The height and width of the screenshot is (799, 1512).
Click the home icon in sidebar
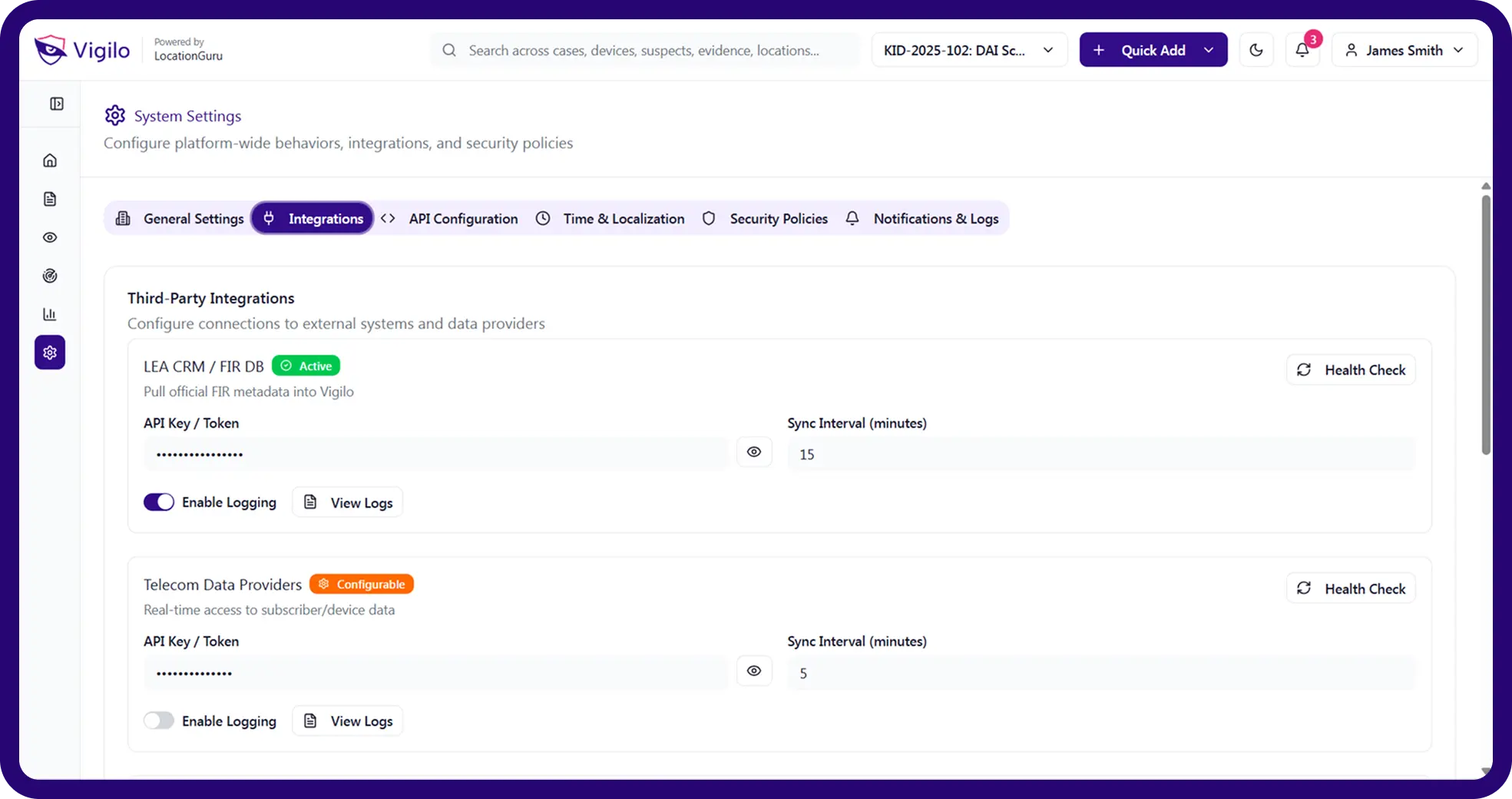tap(50, 161)
